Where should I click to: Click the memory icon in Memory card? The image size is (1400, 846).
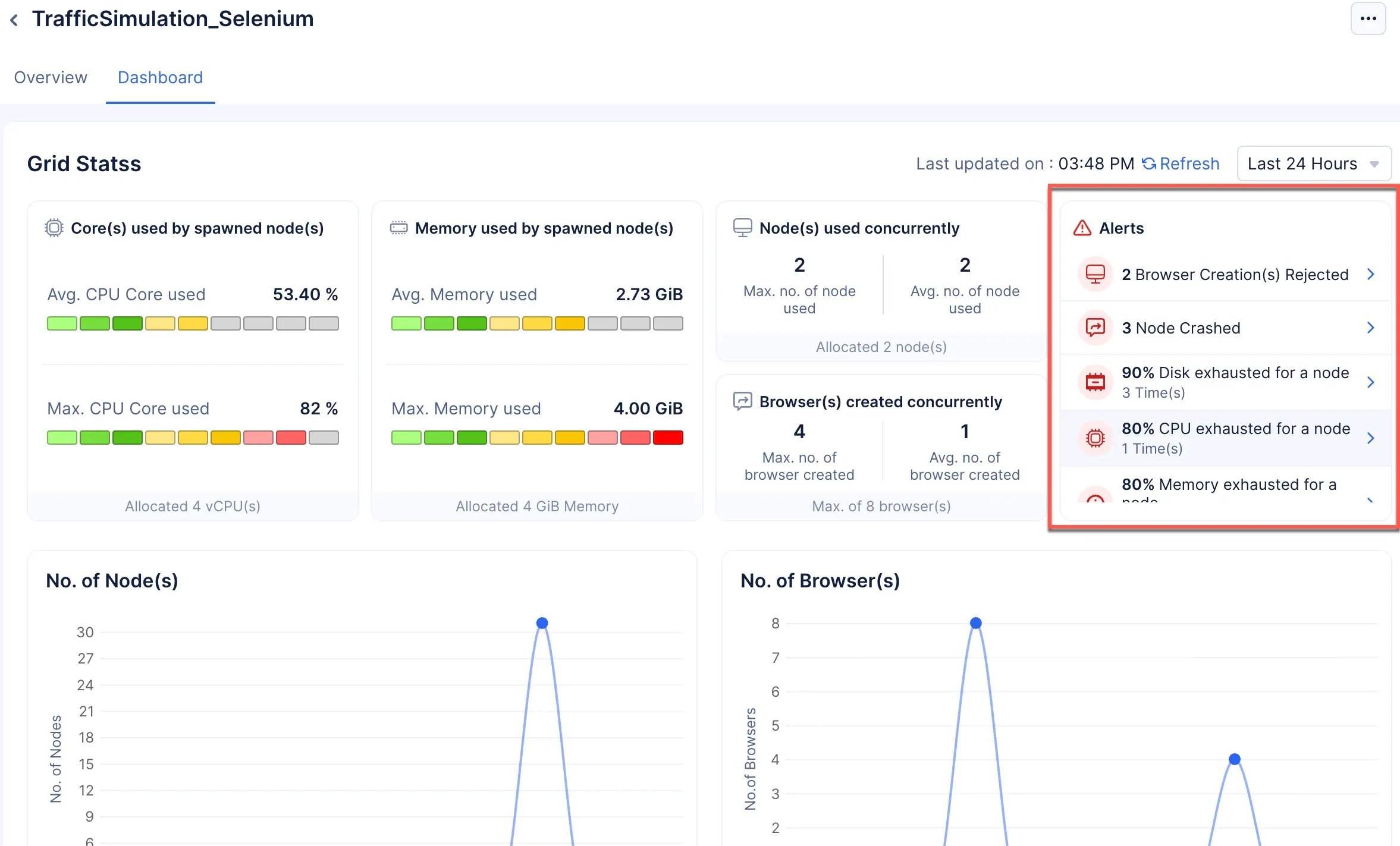tap(398, 228)
